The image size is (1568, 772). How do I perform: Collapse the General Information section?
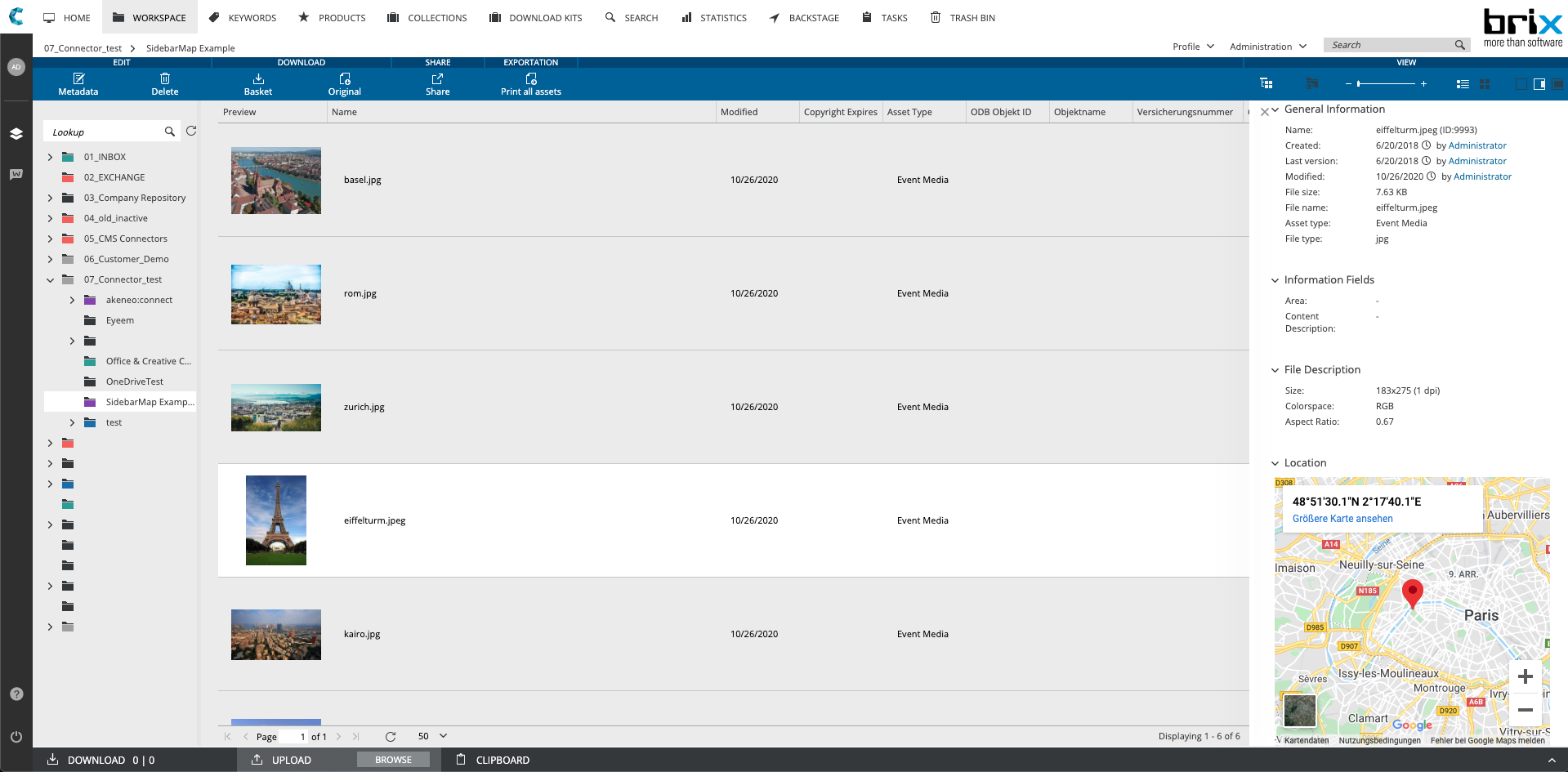point(1275,109)
